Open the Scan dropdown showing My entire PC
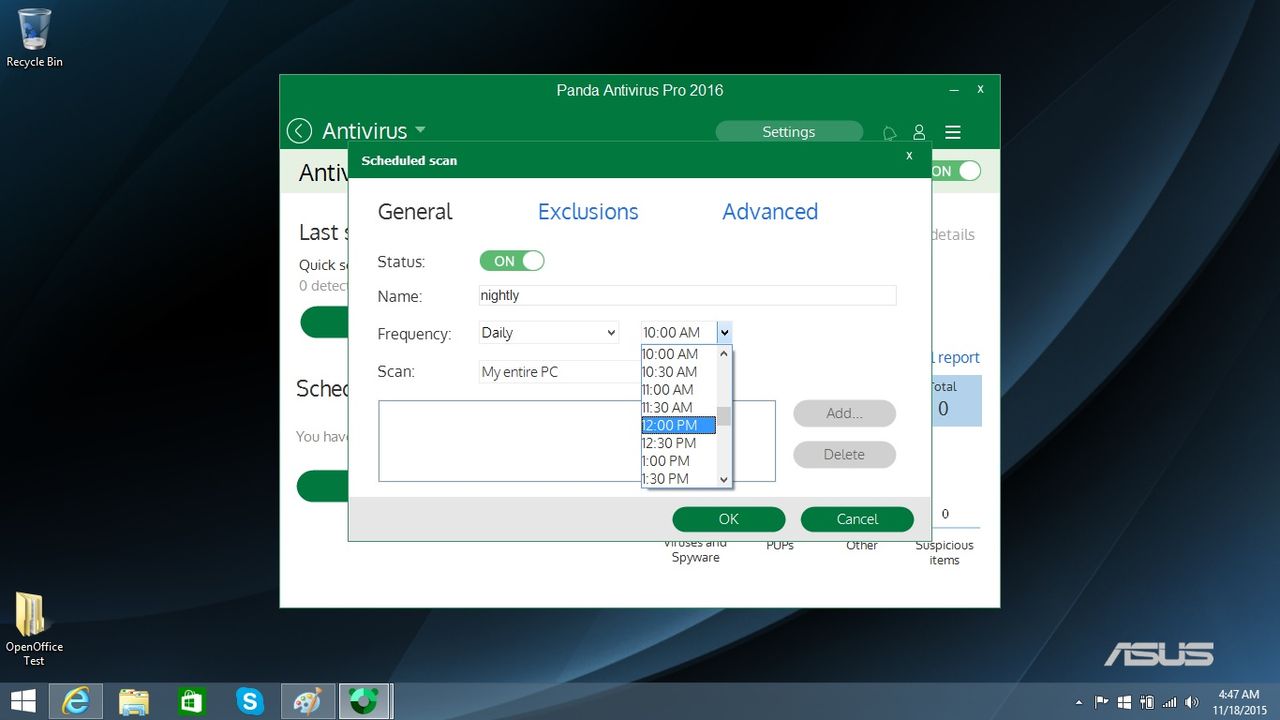Screen dimensions: 1280x720 click(x=559, y=372)
